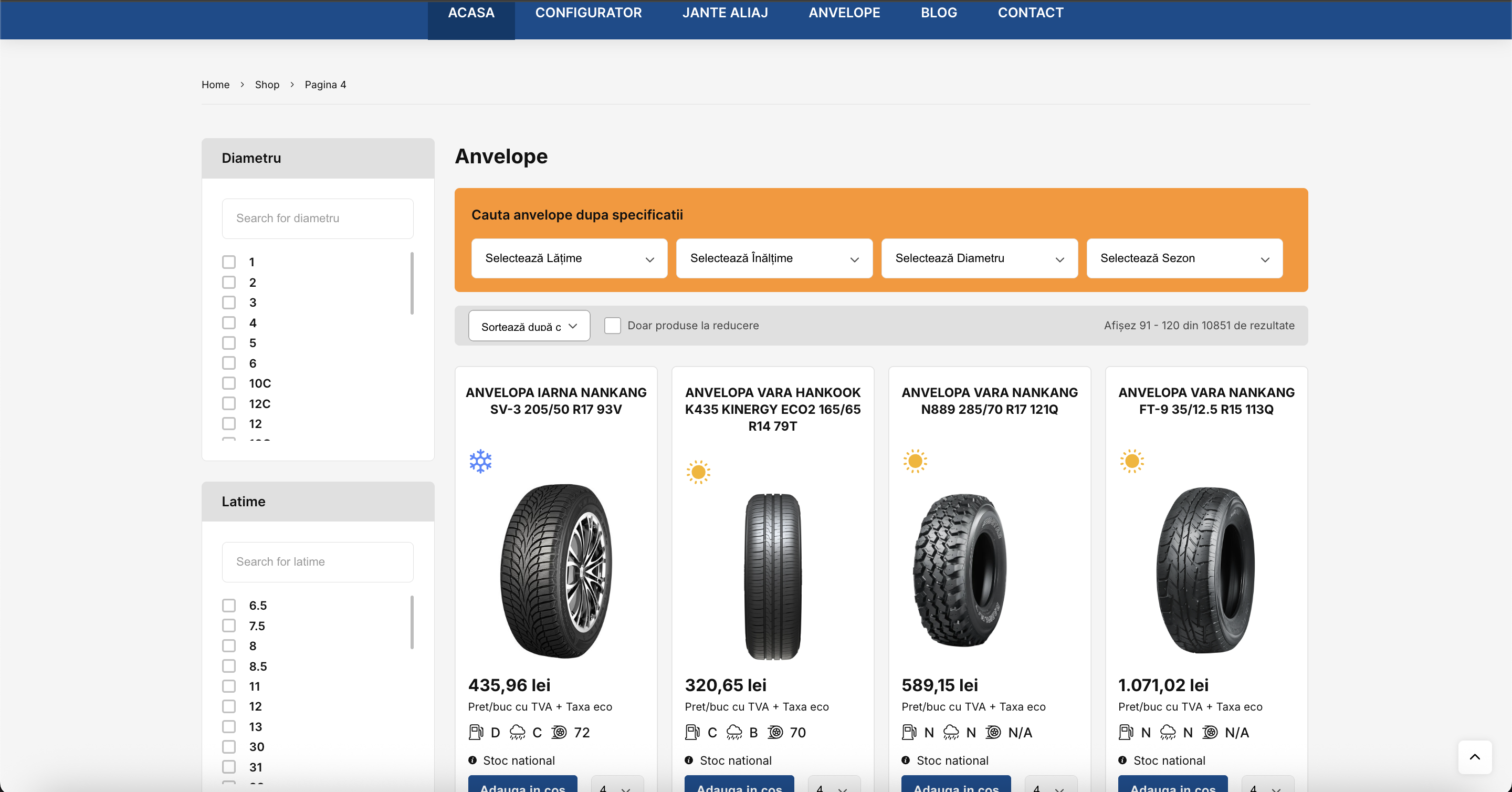Image resolution: width=1512 pixels, height=792 pixels.
Task: Open the Selectează Sezon dropdown
Action: coord(1184,258)
